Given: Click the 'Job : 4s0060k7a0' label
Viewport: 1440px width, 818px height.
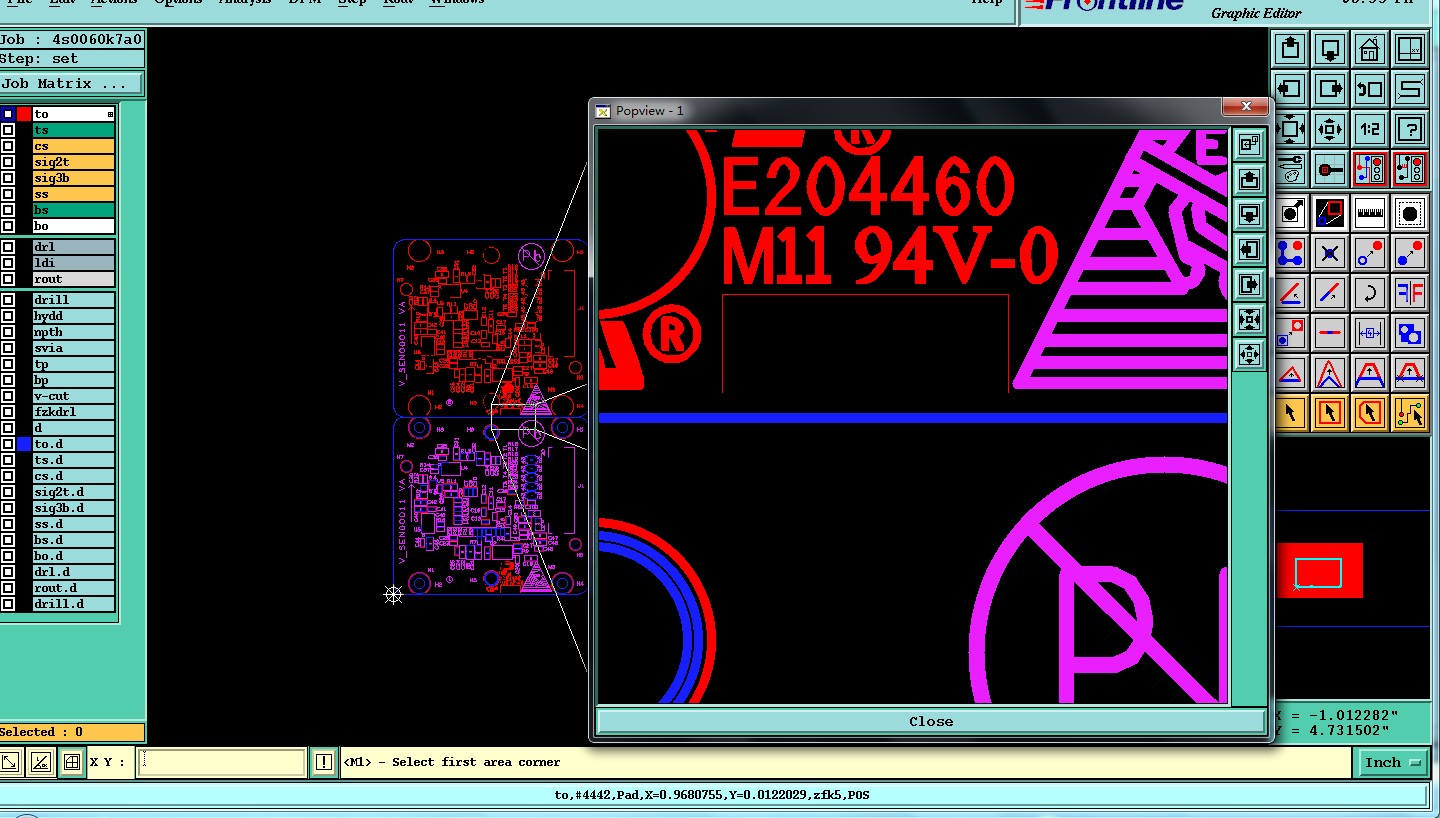Looking at the screenshot, I should [71, 40].
